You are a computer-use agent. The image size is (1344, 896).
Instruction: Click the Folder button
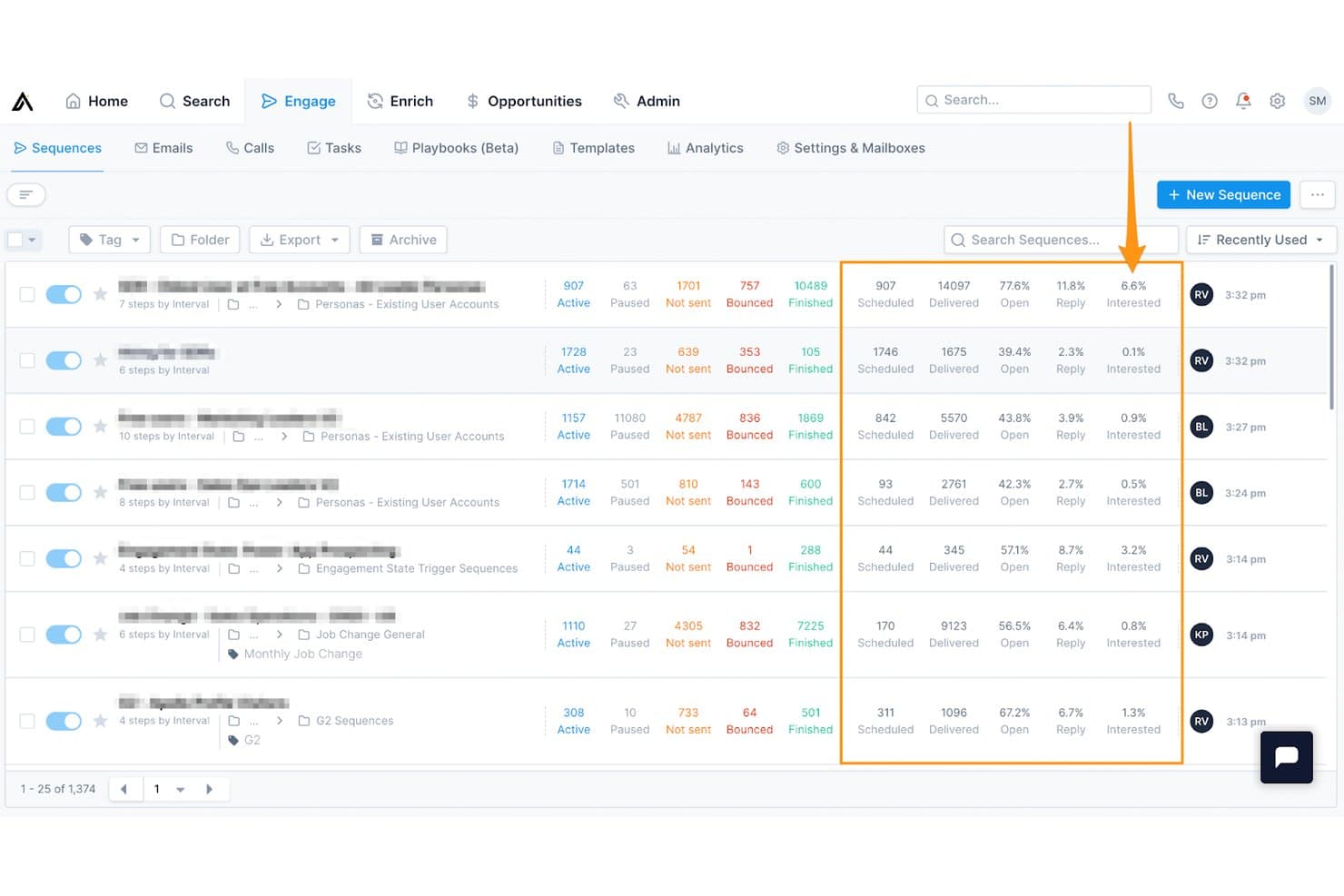tap(200, 240)
